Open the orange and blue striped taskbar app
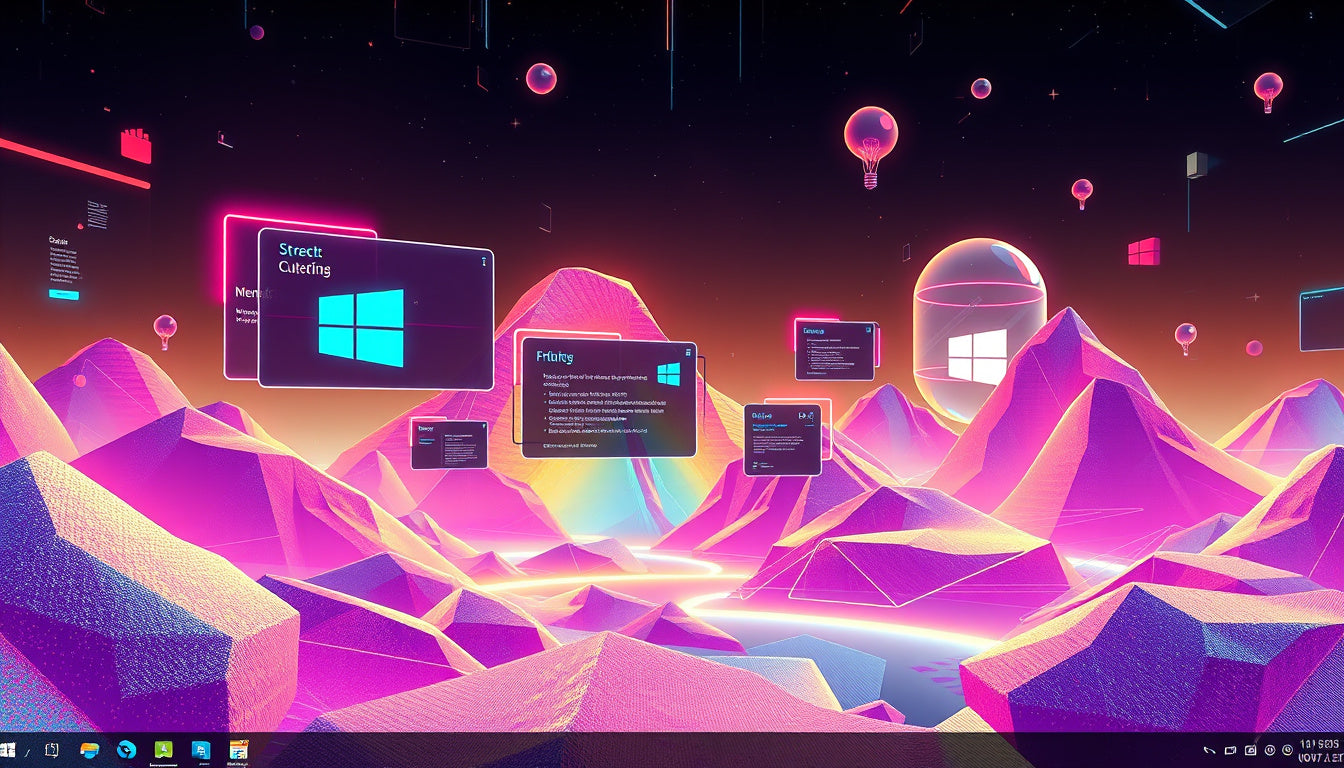1344x768 pixels. (90, 750)
